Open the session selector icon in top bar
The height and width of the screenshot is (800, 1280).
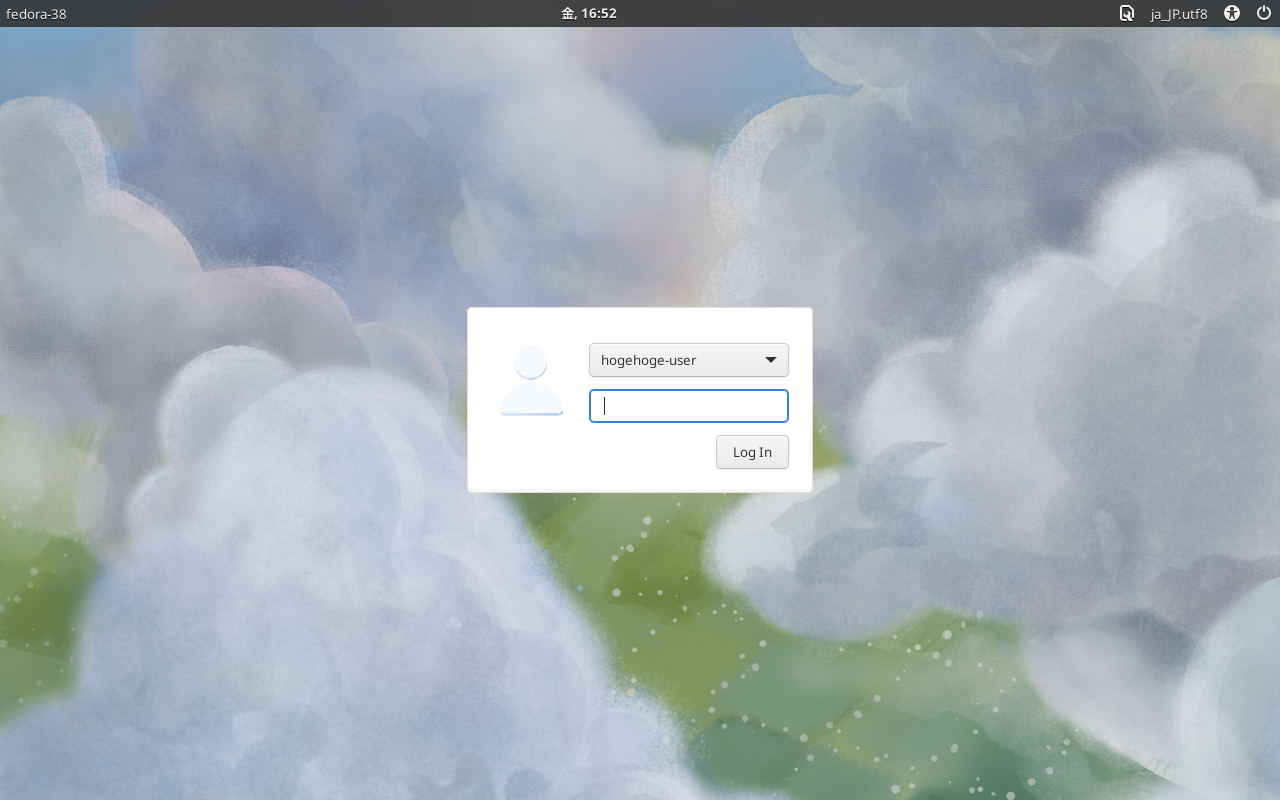pyautogui.click(x=1127, y=13)
